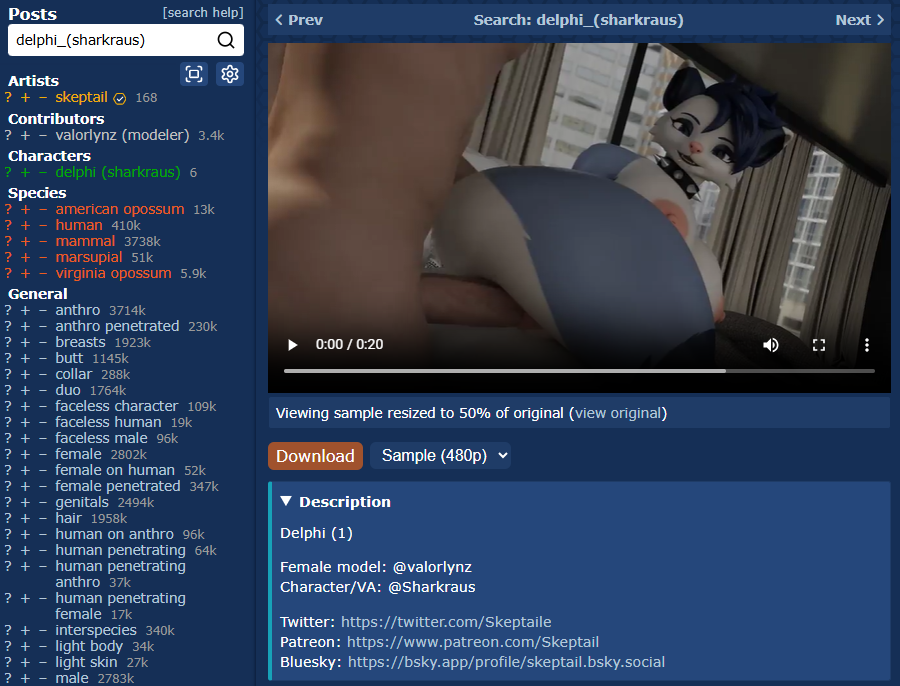Add the hair tag with plus
Screen dimensions: 900x686
25,518
